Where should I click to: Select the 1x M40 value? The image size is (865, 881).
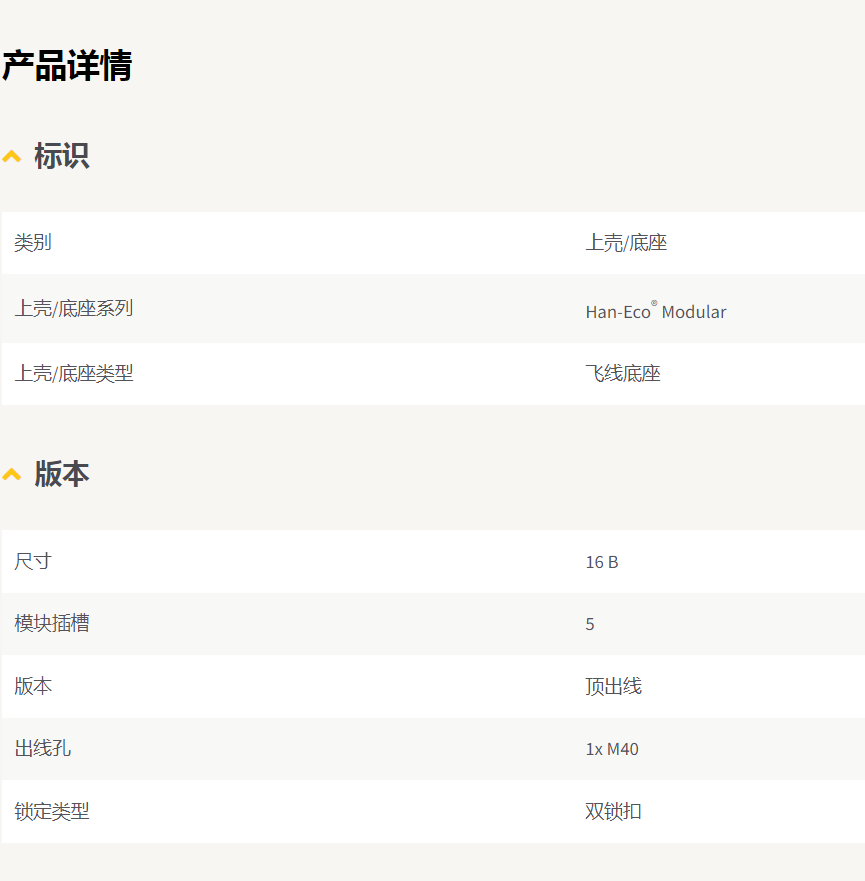coord(612,749)
